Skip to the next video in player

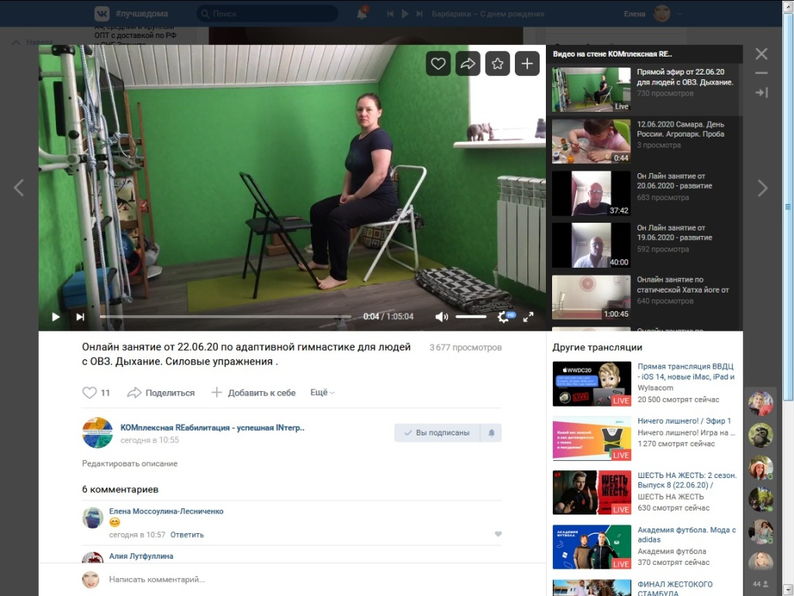click(80, 317)
